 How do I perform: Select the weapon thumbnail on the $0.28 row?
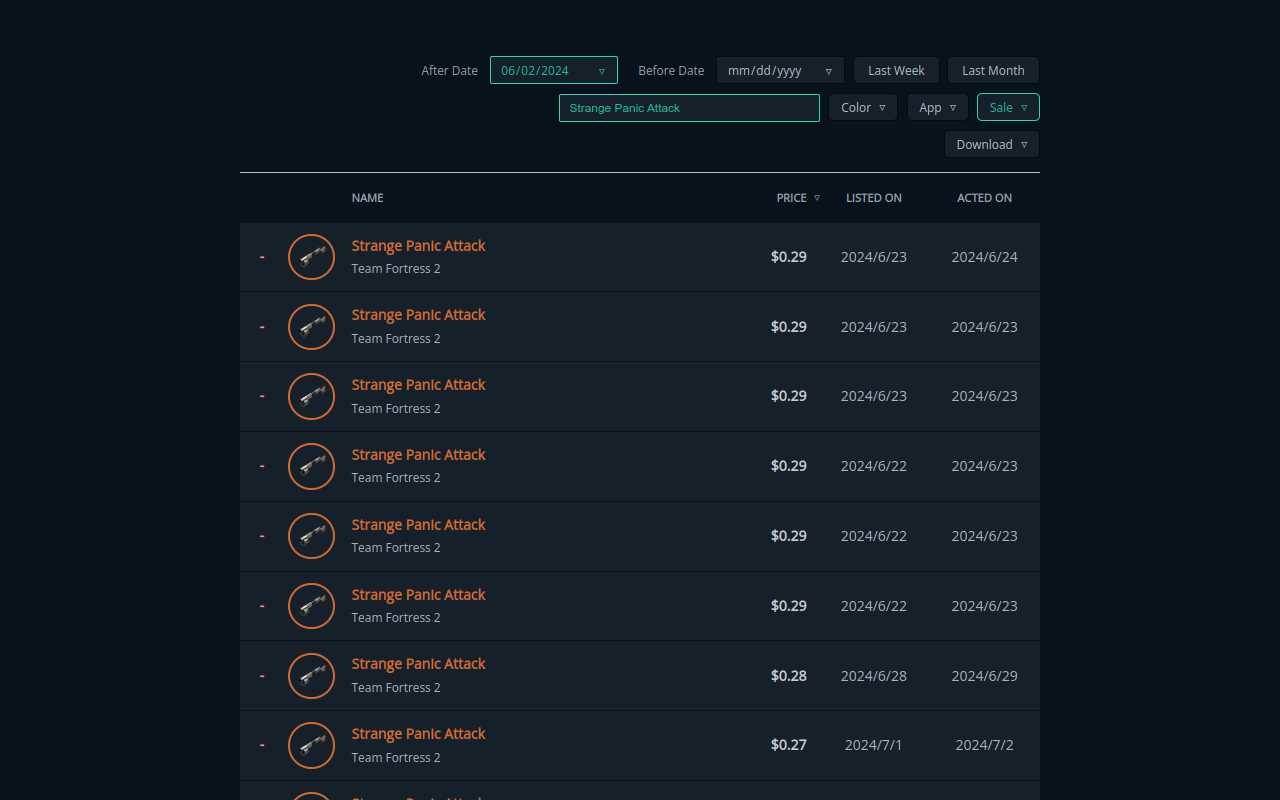311,676
